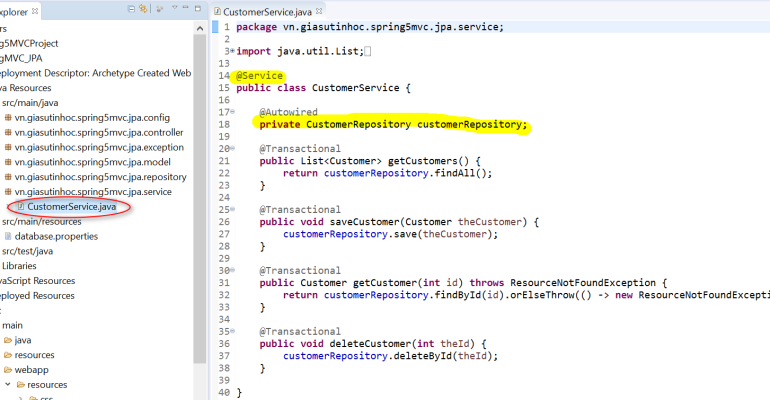
Task: Click the CustomerService.java file icon in tree
Action: point(21,206)
